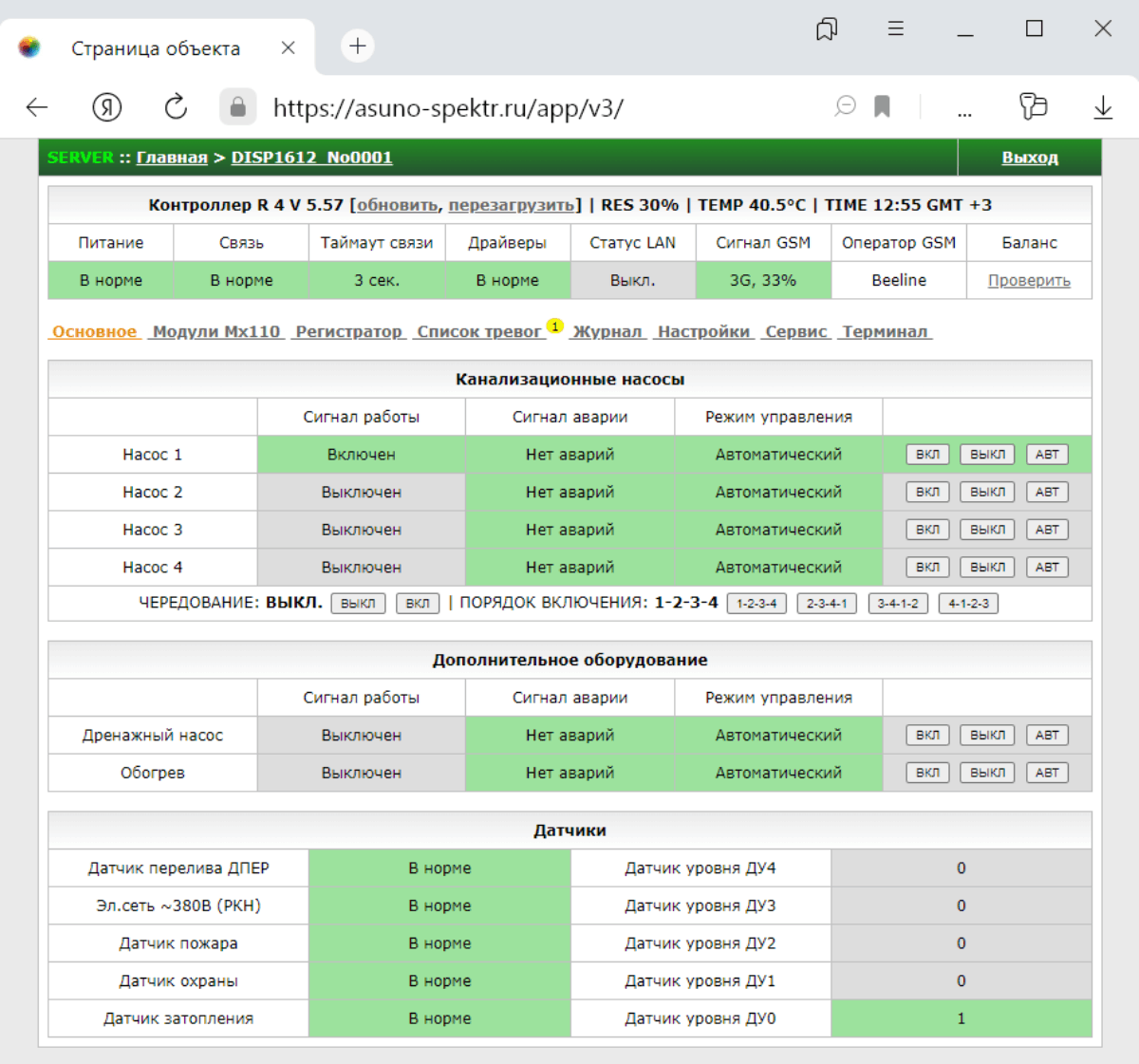Open the browser hamburger menu

(895, 28)
